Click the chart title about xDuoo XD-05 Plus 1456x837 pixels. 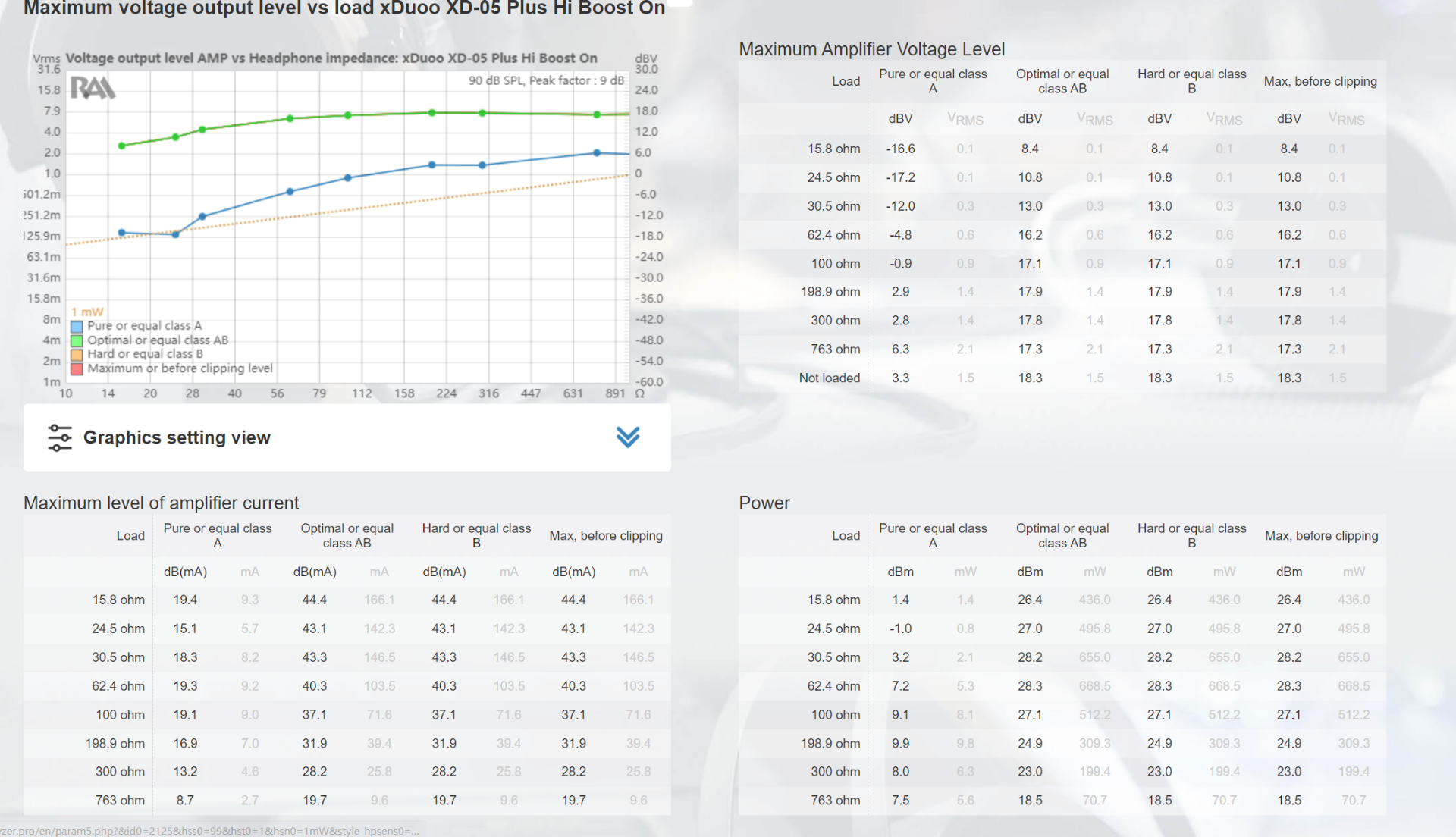tap(331, 58)
